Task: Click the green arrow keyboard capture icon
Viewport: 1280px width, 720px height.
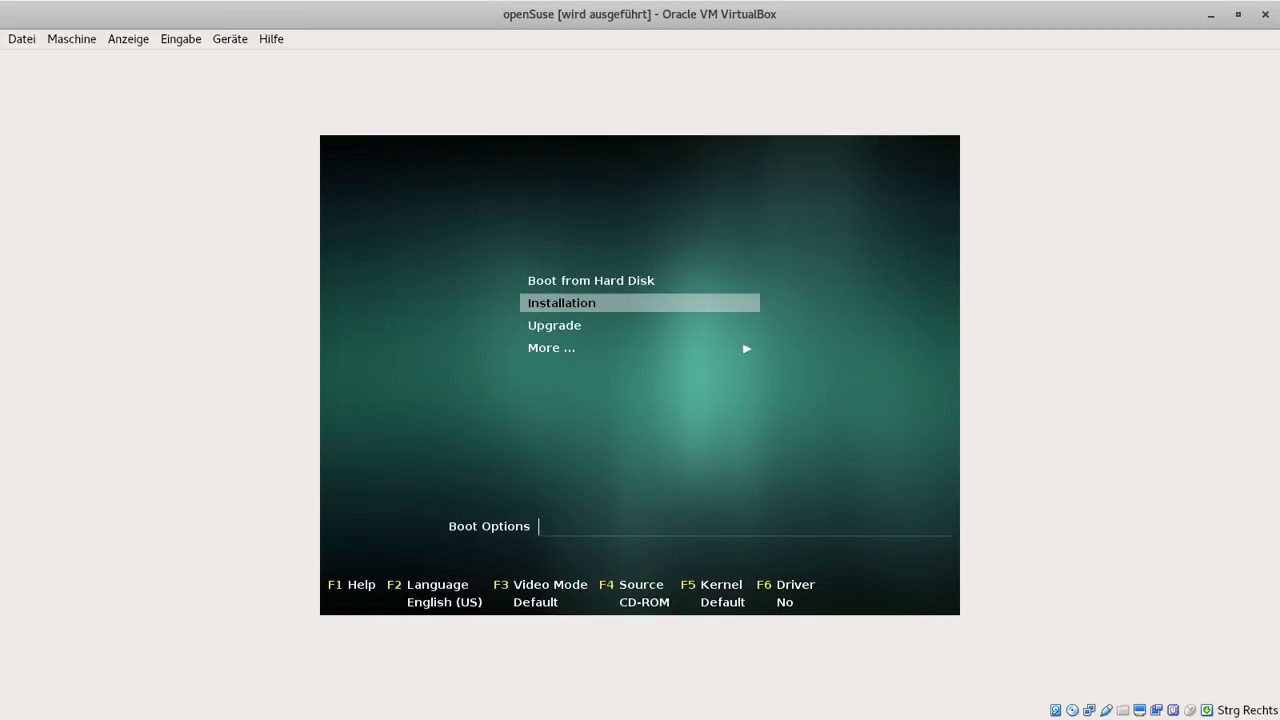Action: pos(1207,710)
